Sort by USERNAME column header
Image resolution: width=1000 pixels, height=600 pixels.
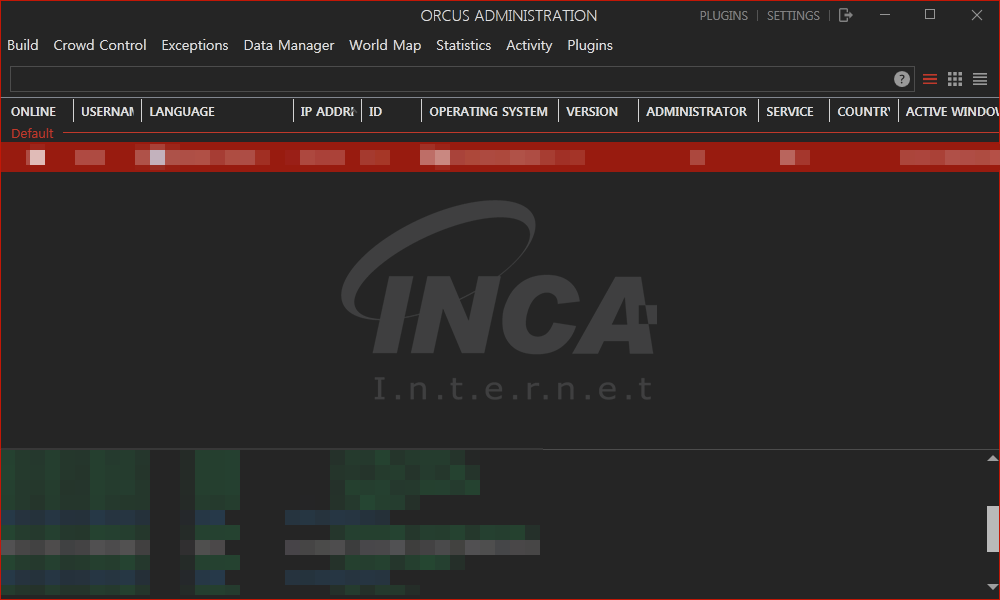107,112
